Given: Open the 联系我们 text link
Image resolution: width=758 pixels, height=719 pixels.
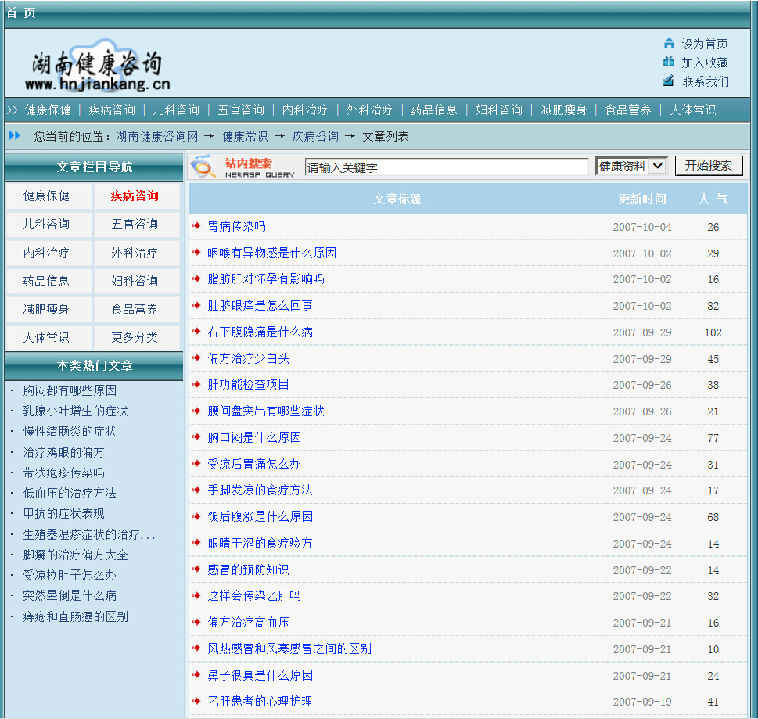Looking at the screenshot, I should (705, 82).
